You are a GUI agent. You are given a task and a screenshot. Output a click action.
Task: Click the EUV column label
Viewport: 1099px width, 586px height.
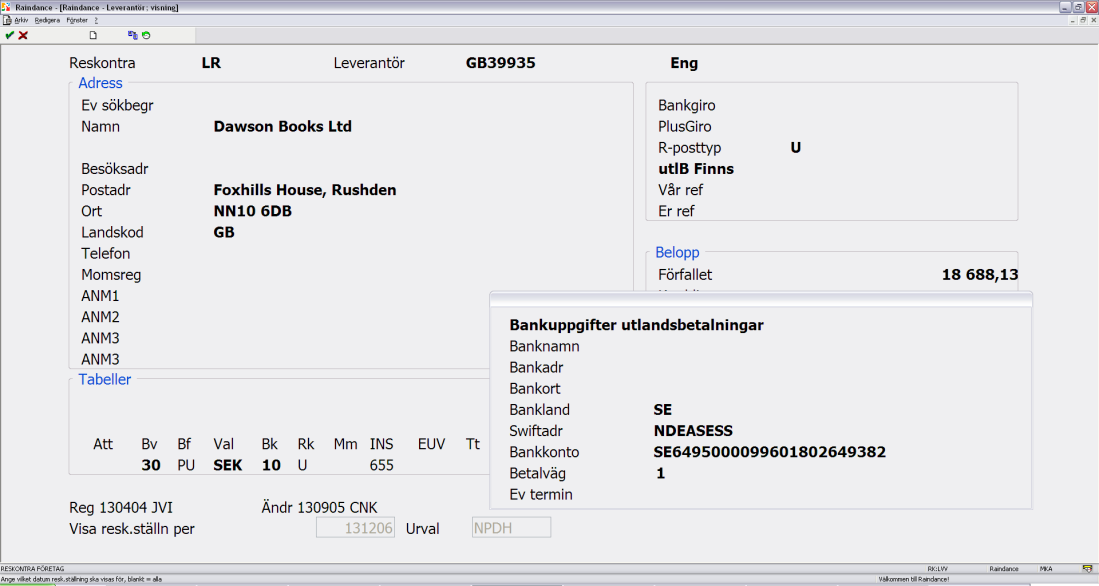432,444
